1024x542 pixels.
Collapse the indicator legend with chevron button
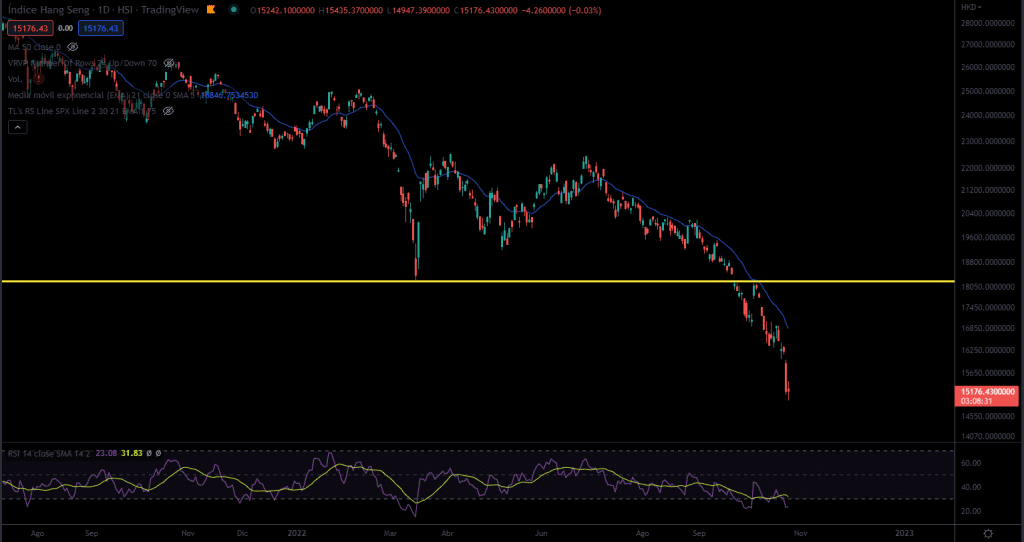click(x=18, y=127)
